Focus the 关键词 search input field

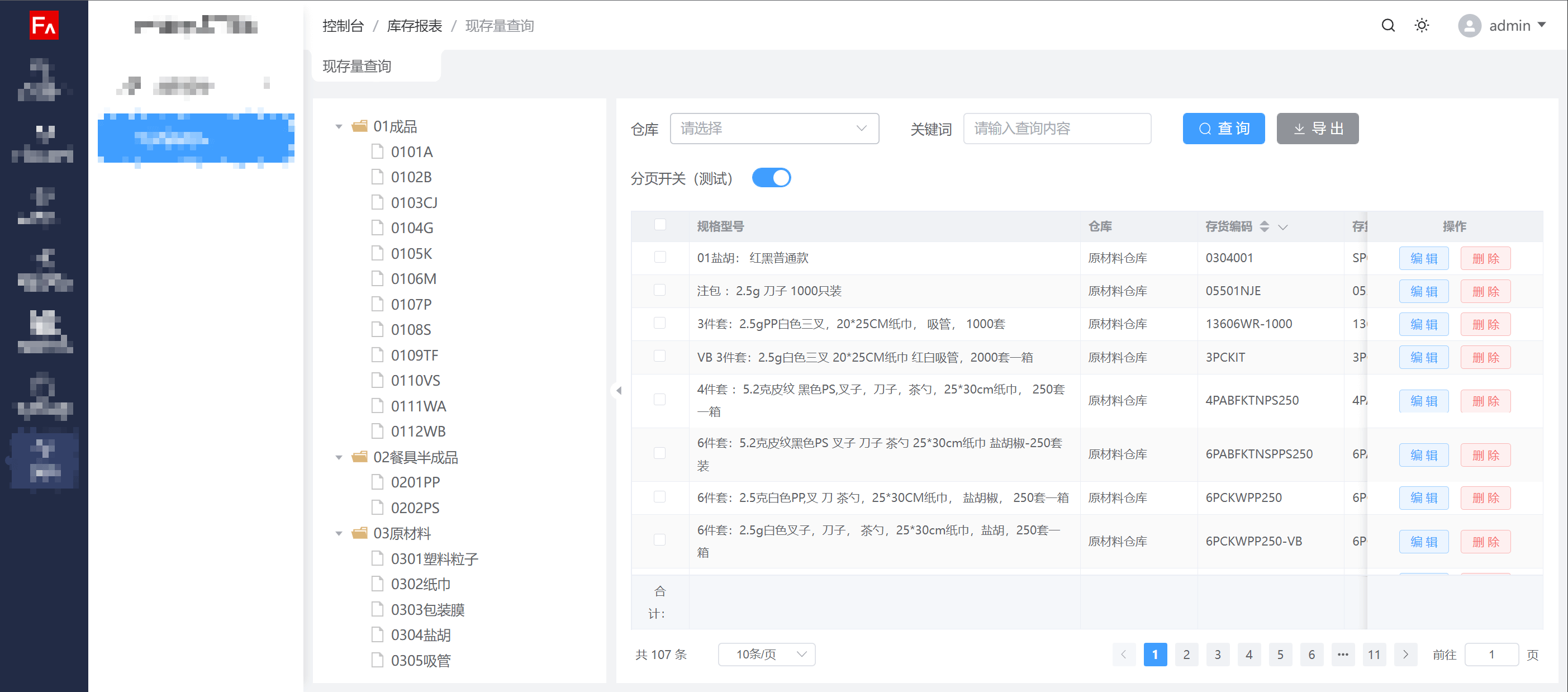coord(1057,129)
